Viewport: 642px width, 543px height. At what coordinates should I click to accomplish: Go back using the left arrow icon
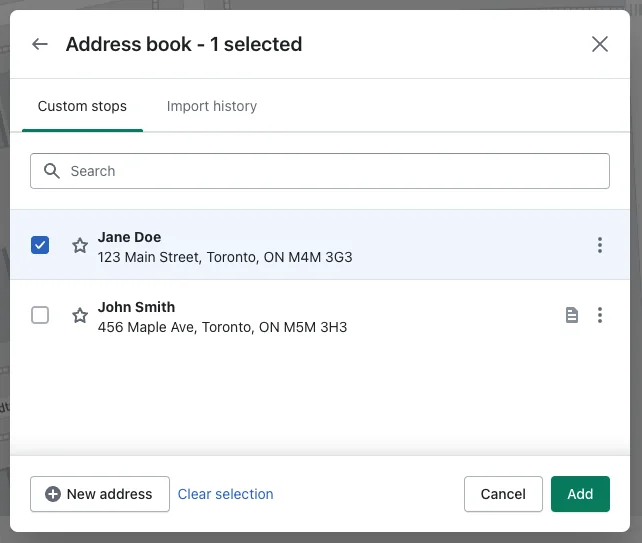40,44
